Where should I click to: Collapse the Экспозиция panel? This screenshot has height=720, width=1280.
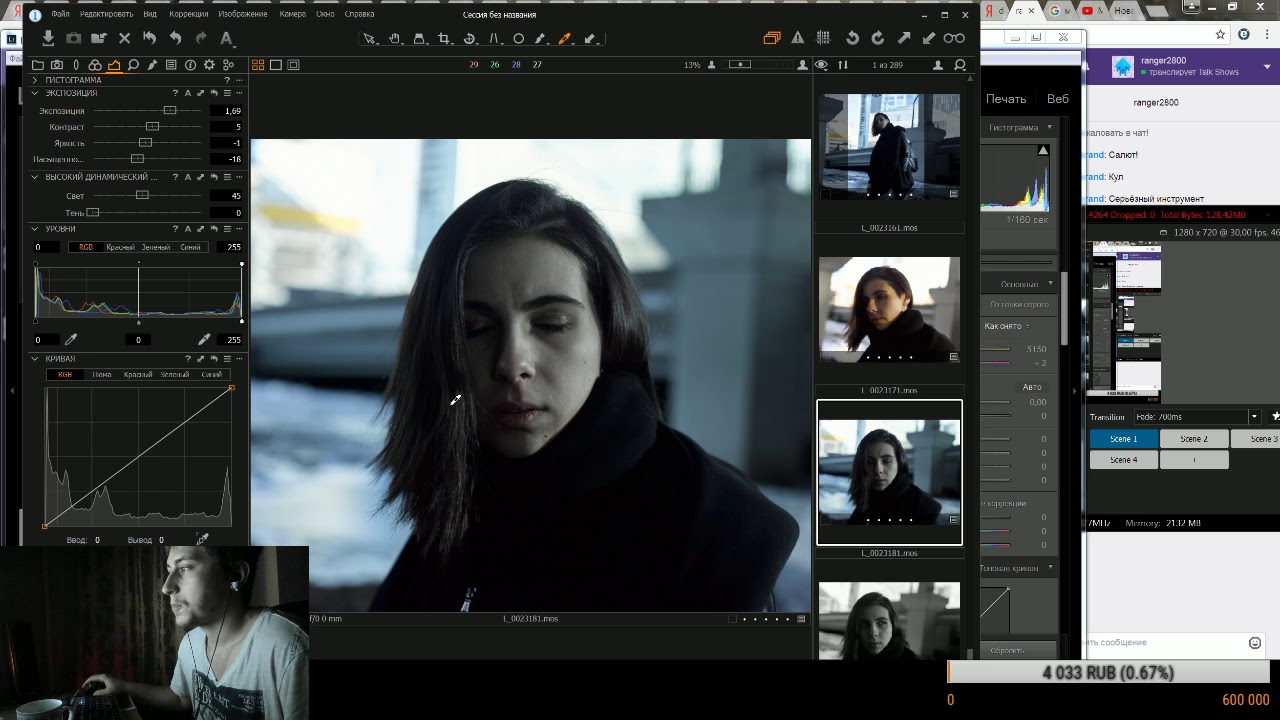[35, 93]
